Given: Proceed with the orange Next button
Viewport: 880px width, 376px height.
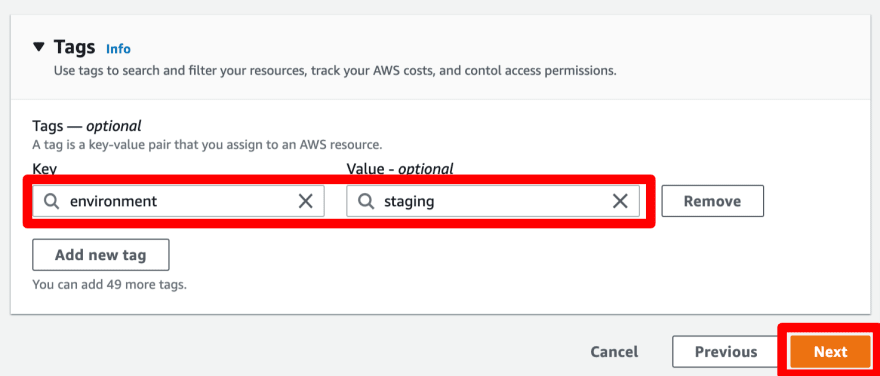Looking at the screenshot, I should click(x=831, y=352).
